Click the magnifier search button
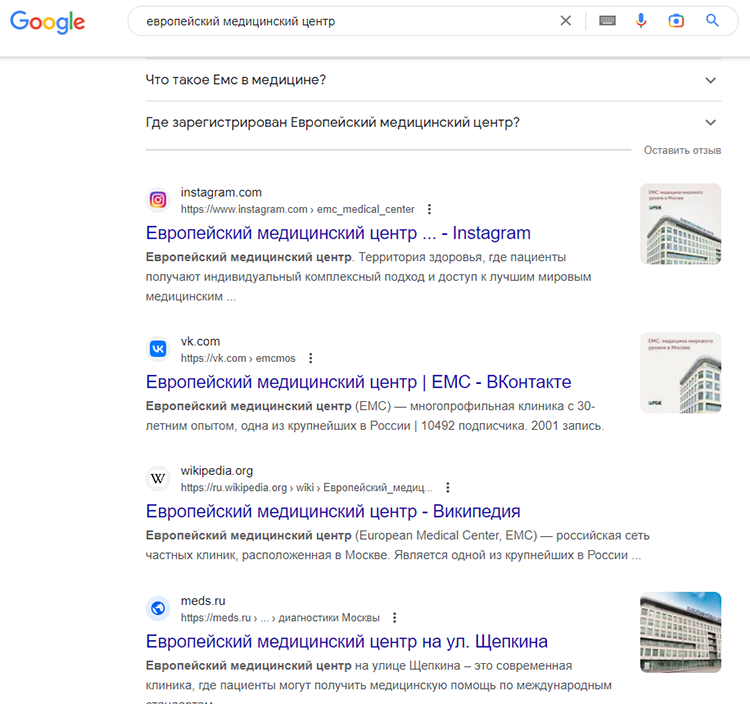Screen dimensions: 750x704 click(713, 21)
